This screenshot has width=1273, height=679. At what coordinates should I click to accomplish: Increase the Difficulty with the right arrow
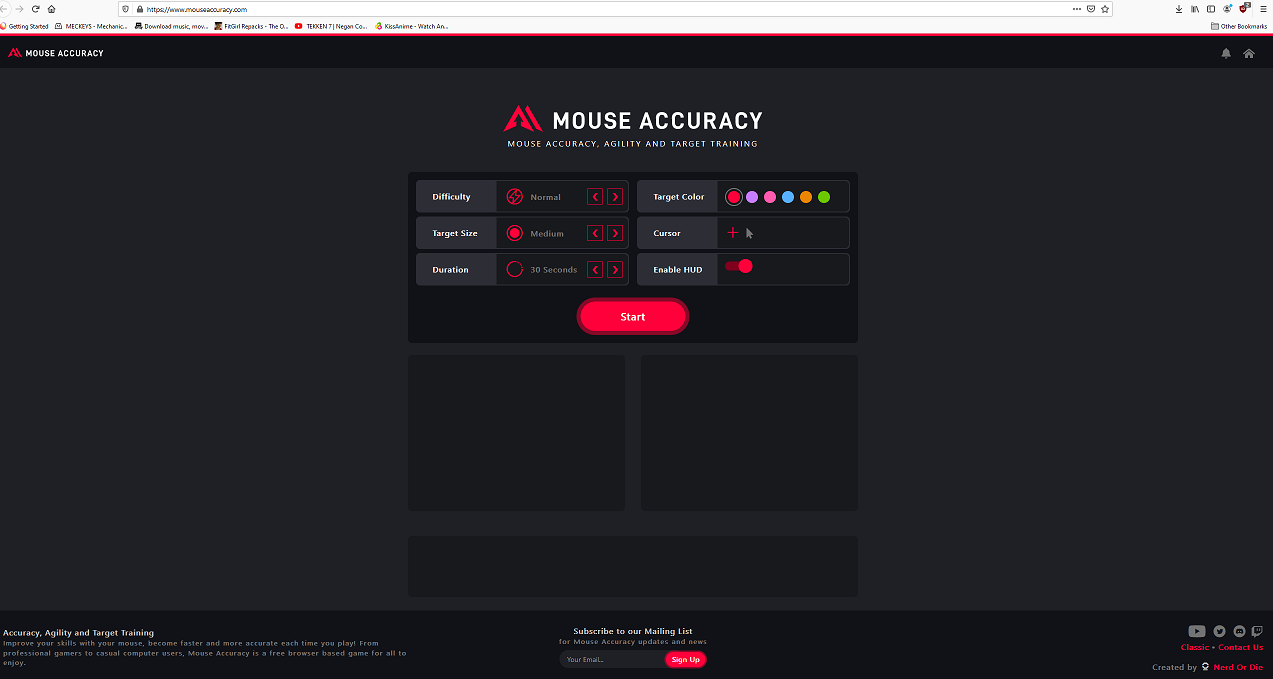pyautogui.click(x=615, y=197)
